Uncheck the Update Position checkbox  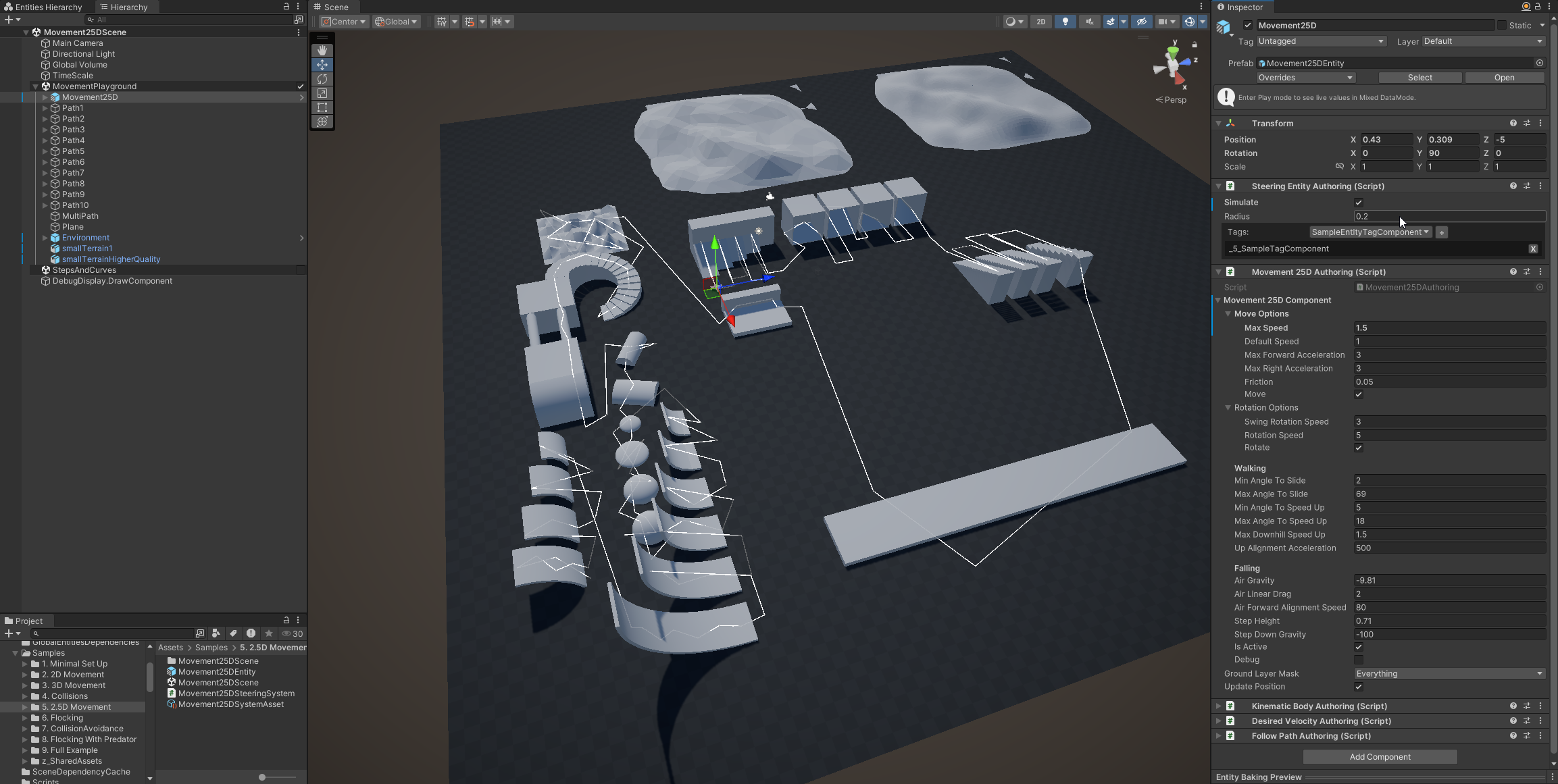pos(1359,687)
